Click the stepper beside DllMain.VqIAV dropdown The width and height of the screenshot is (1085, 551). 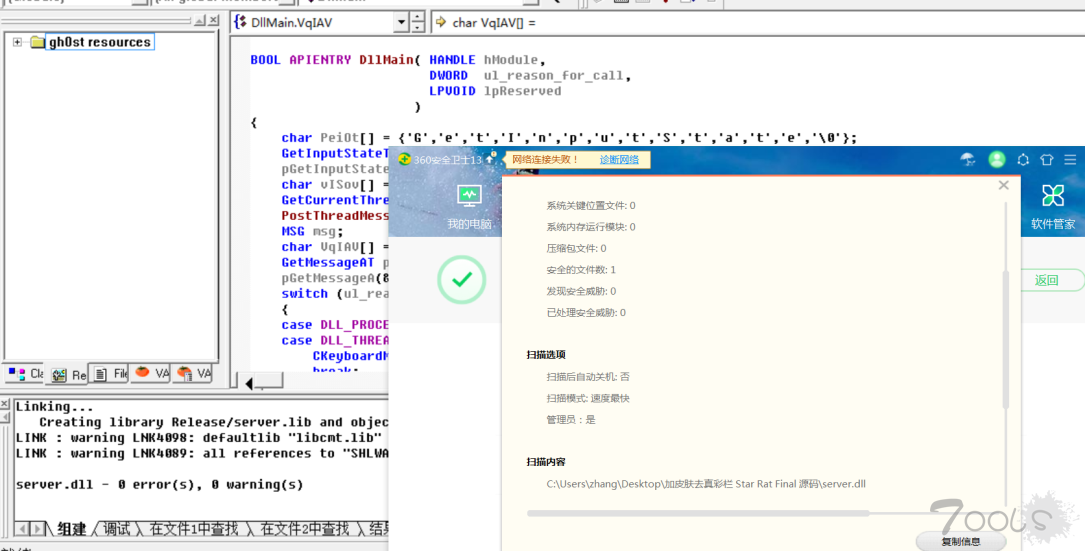coord(417,23)
